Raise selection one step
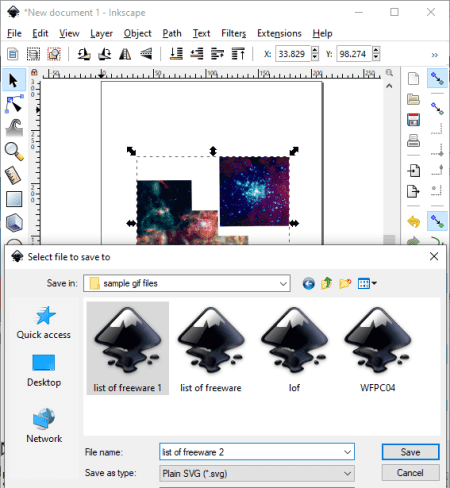The width and height of the screenshot is (450, 488). (217, 54)
